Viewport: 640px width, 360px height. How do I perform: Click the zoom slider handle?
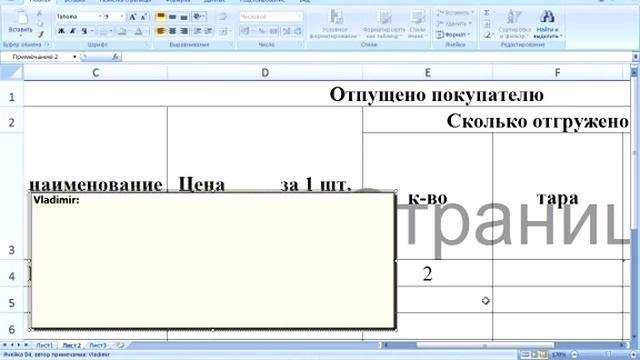tap(609, 355)
